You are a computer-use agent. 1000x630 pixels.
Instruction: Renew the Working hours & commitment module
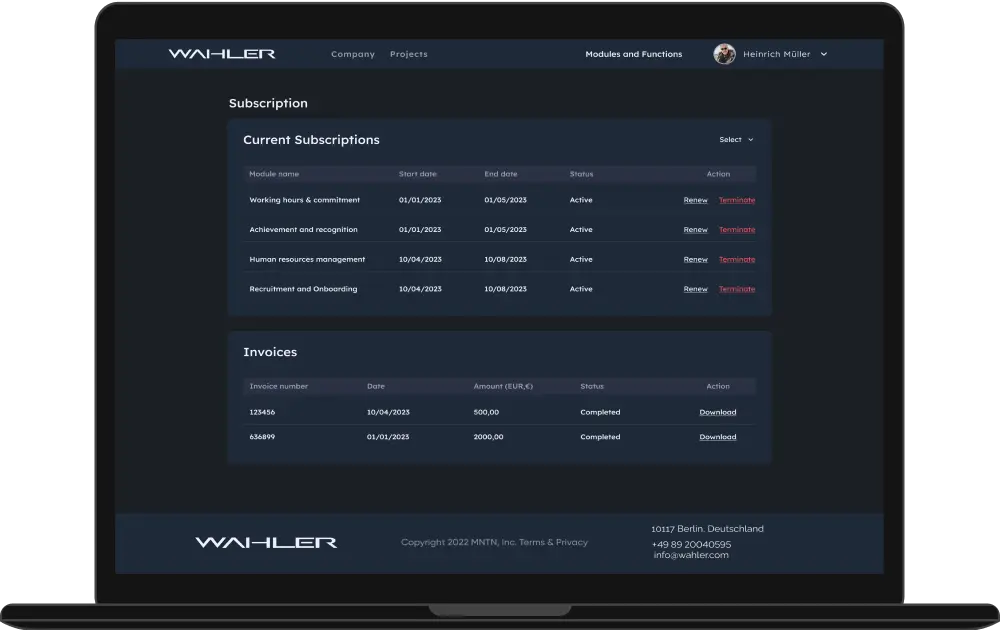click(x=695, y=200)
